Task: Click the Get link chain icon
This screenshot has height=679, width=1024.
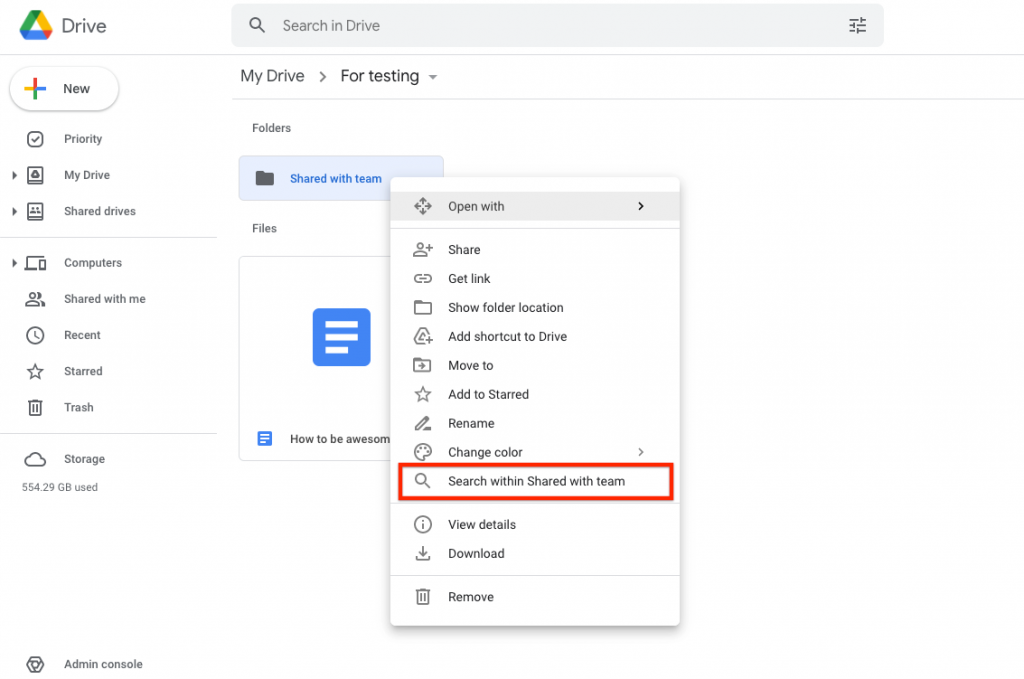Action: click(x=423, y=279)
